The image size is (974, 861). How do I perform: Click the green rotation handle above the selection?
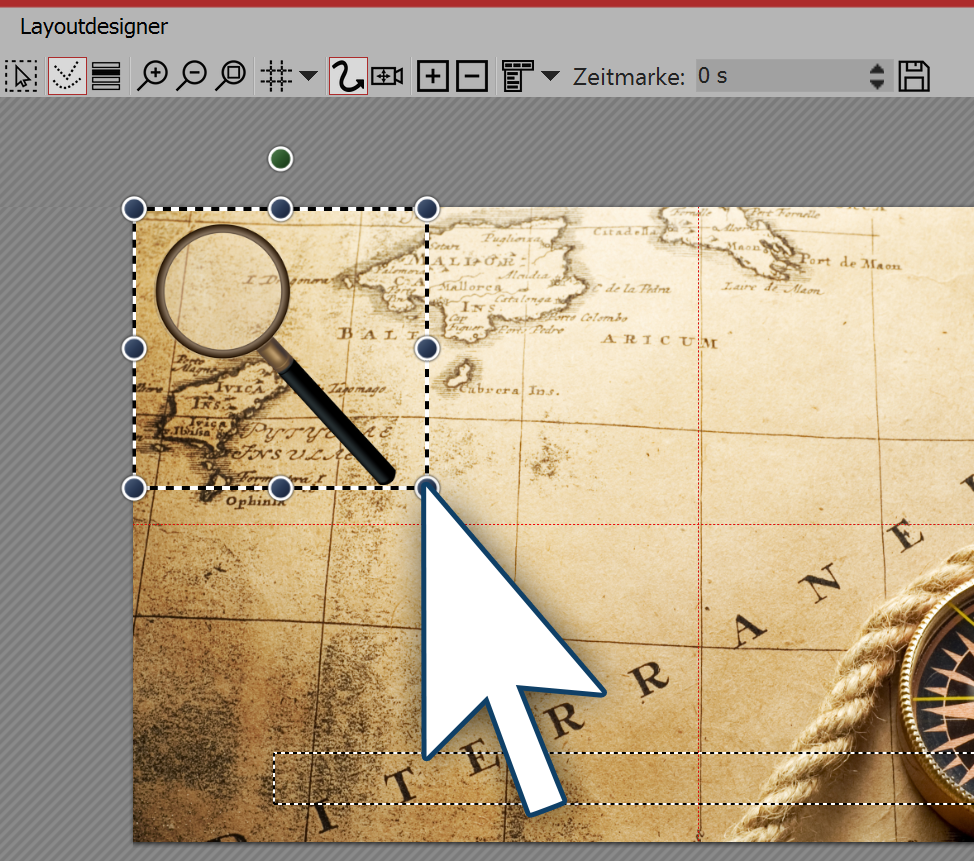point(280,158)
